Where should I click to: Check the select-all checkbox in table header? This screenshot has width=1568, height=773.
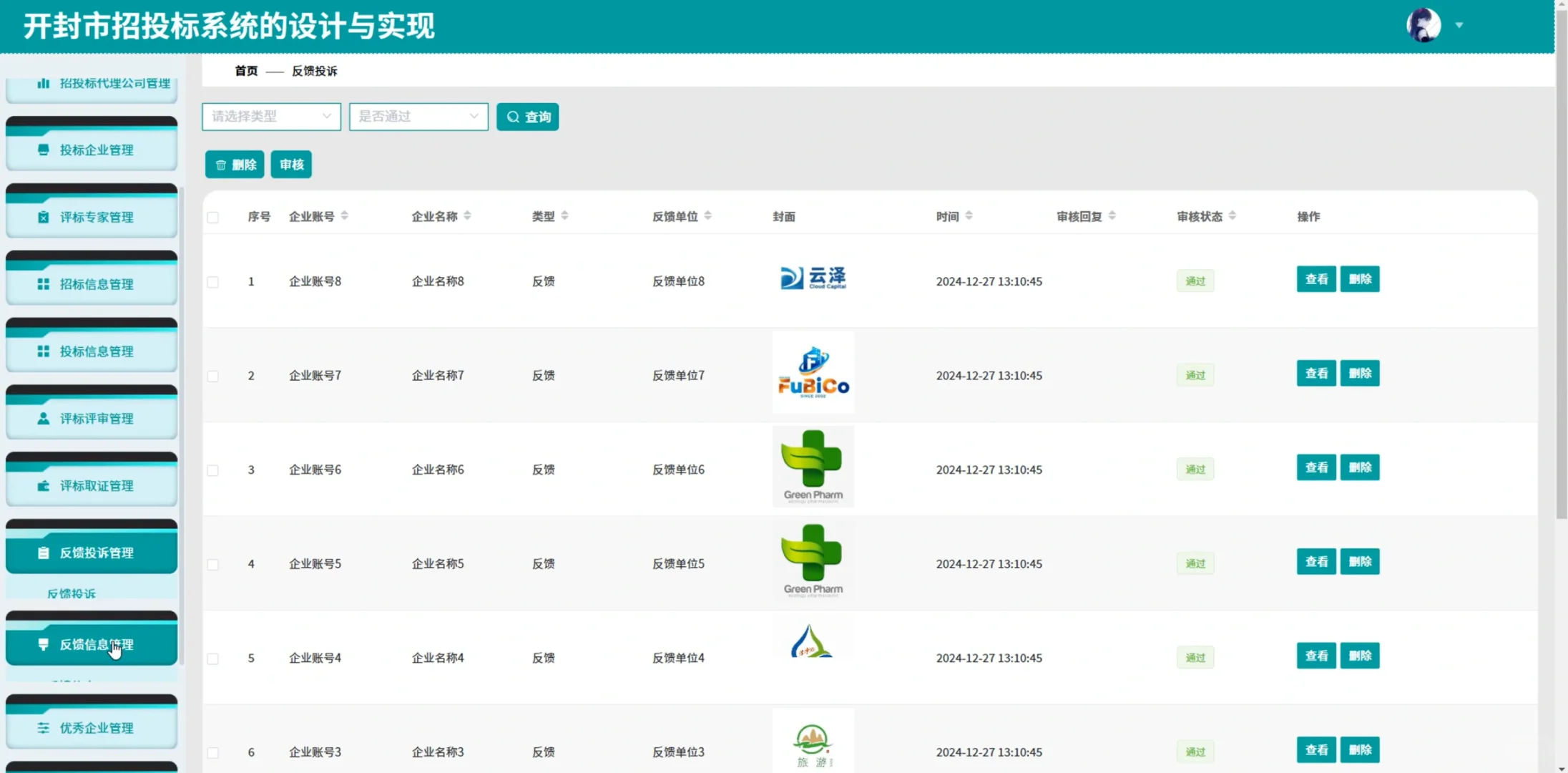(212, 217)
